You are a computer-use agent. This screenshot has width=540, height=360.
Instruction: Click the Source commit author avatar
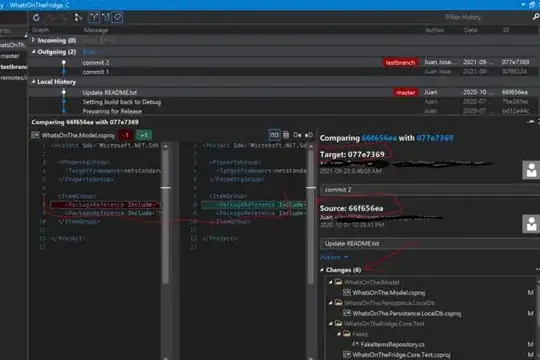[531, 224]
